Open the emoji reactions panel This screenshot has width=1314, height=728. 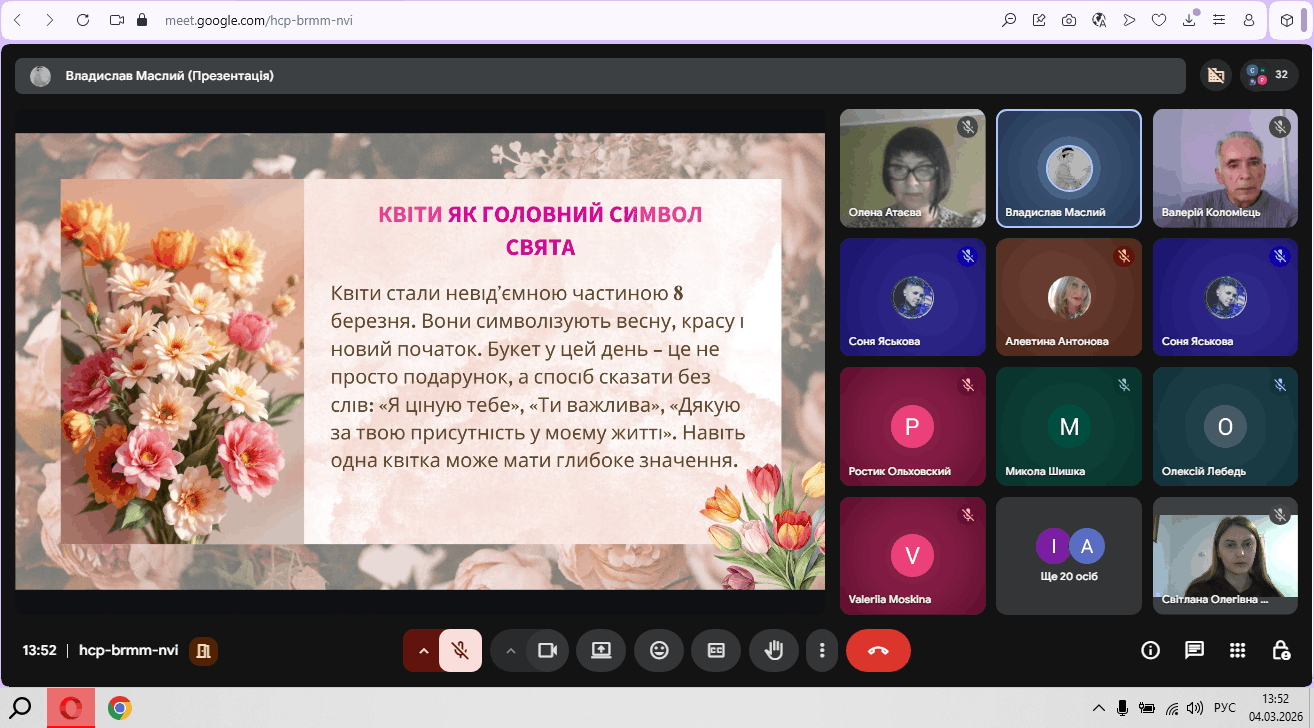point(659,650)
